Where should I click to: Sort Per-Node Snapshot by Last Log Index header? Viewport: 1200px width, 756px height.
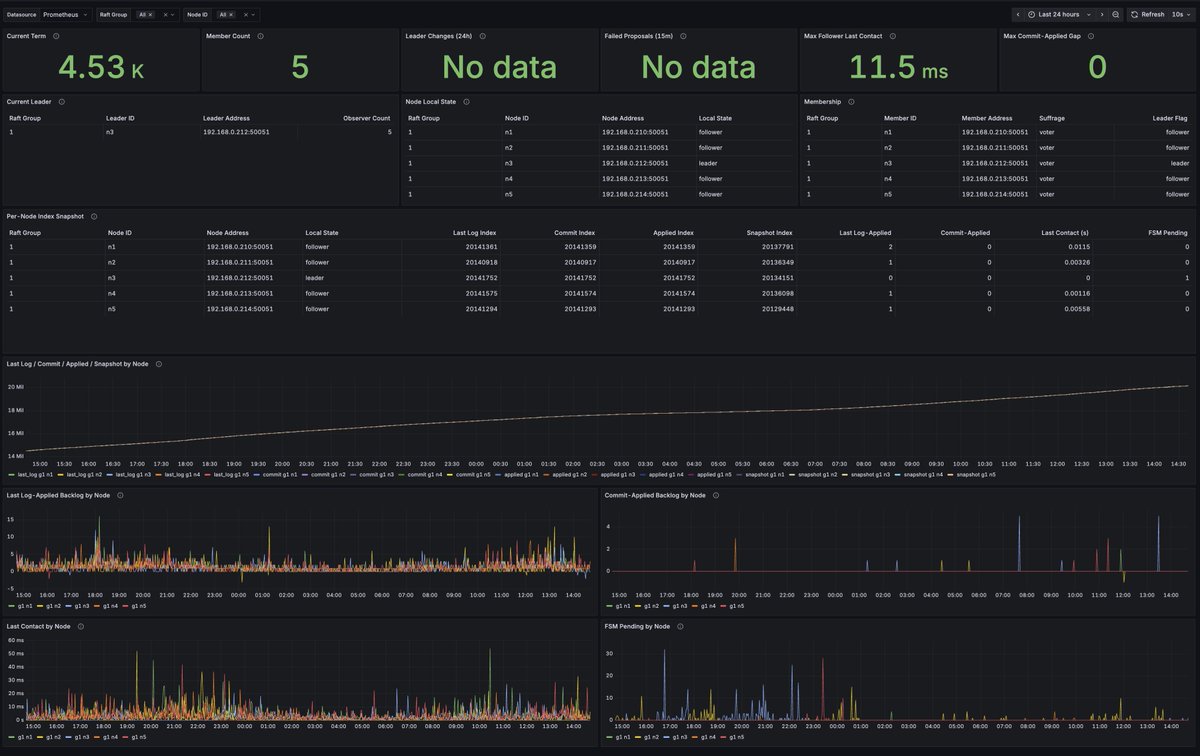click(475, 233)
